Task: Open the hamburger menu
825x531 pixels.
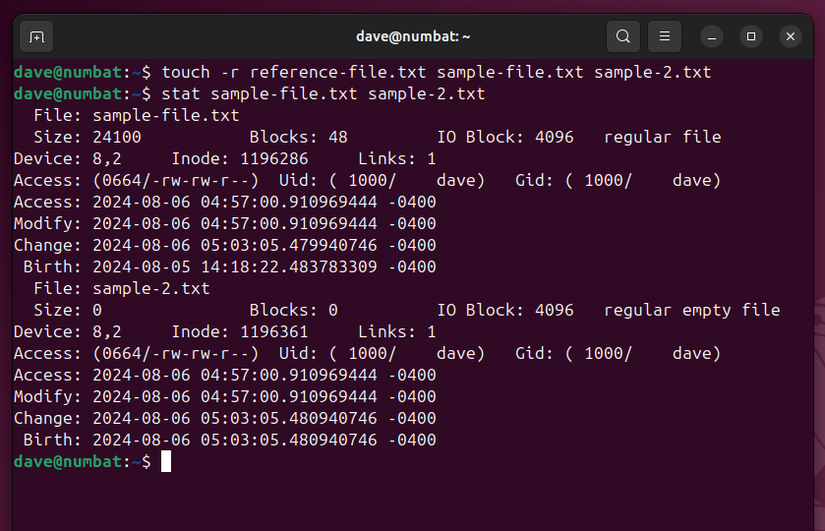Action: [x=664, y=37]
